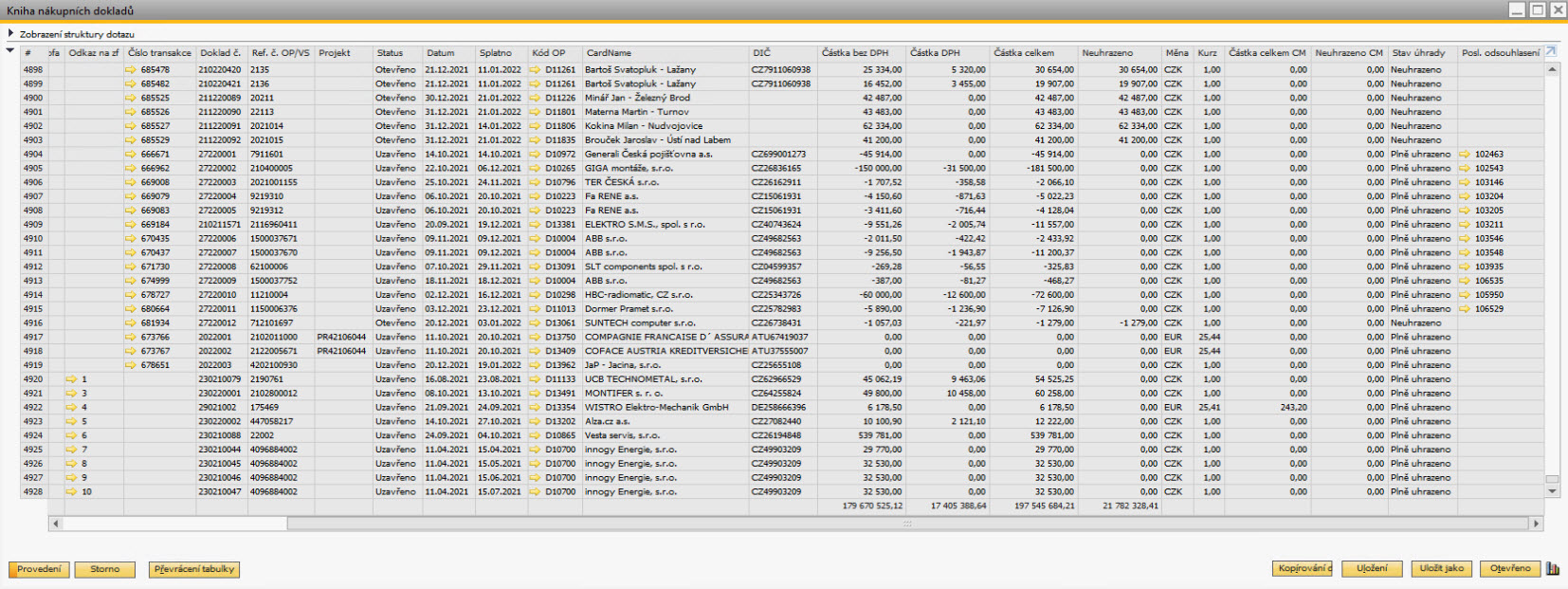Click the Storno button
1568x589 pixels.
click(x=105, y=569)
